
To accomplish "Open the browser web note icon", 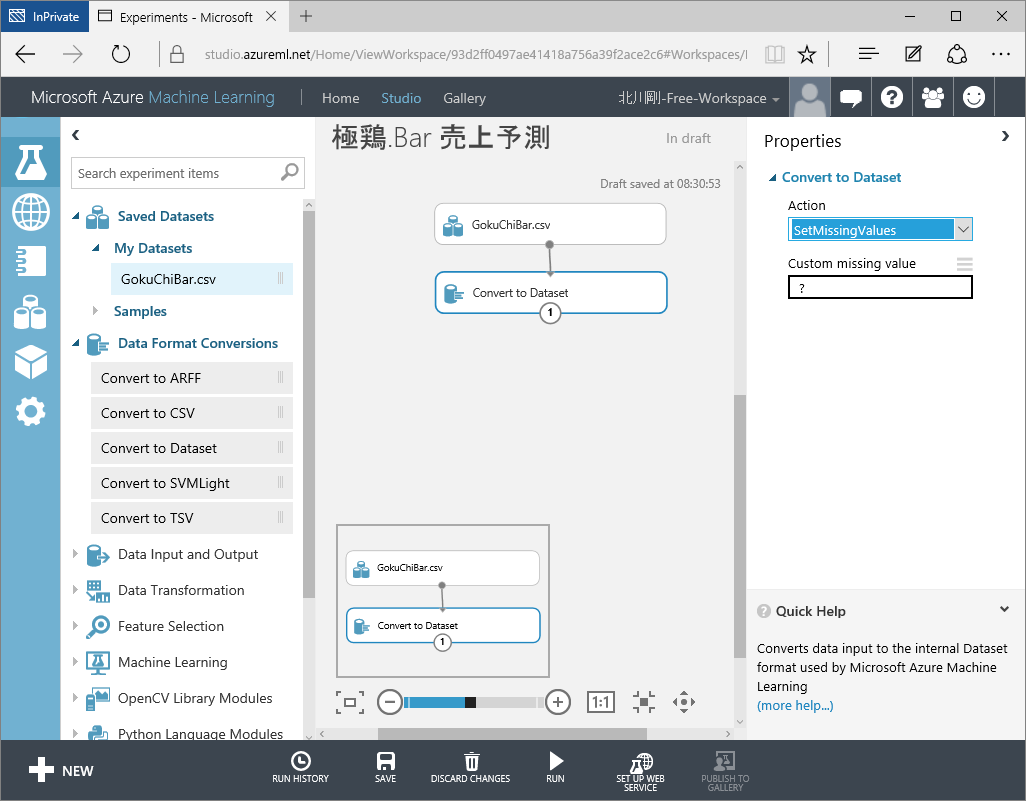I will [x=913, y=54].
